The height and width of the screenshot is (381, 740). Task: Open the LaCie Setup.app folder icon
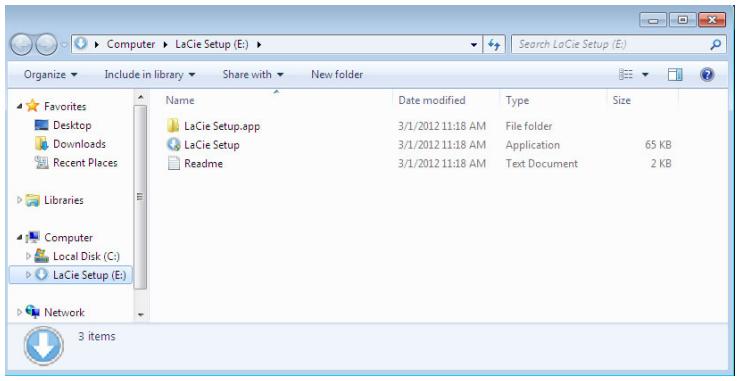[173, 126]
